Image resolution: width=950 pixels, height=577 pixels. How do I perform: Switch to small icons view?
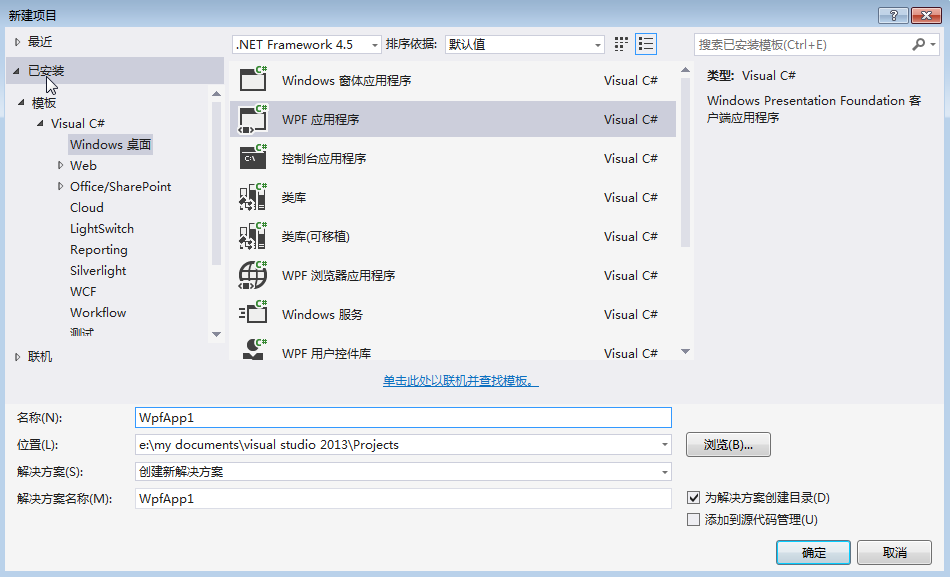[x=622, y=44]
